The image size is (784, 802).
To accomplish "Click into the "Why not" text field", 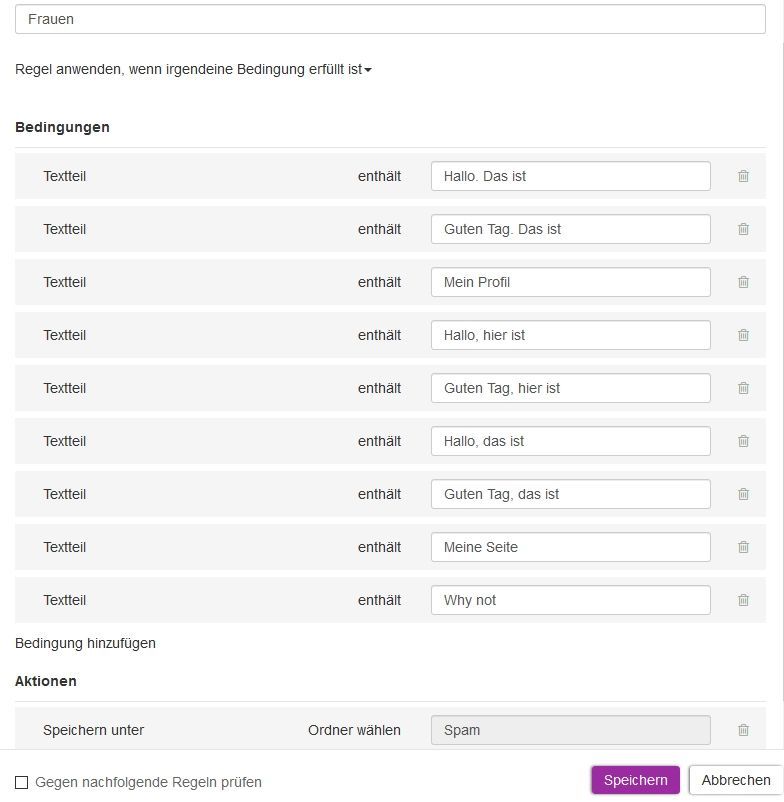I will [570, 599].
